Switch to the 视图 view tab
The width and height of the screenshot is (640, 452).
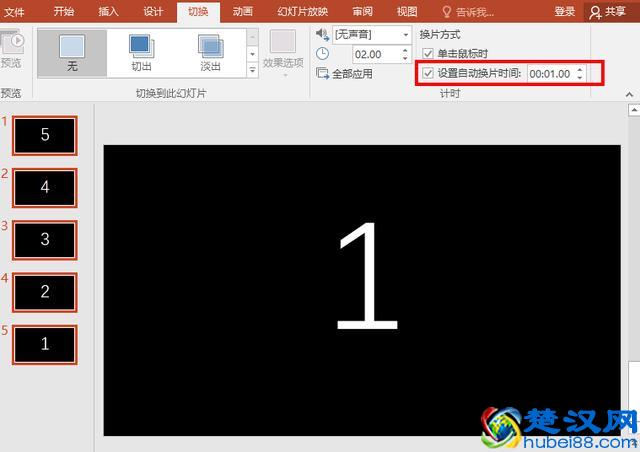tap(407, 11)
